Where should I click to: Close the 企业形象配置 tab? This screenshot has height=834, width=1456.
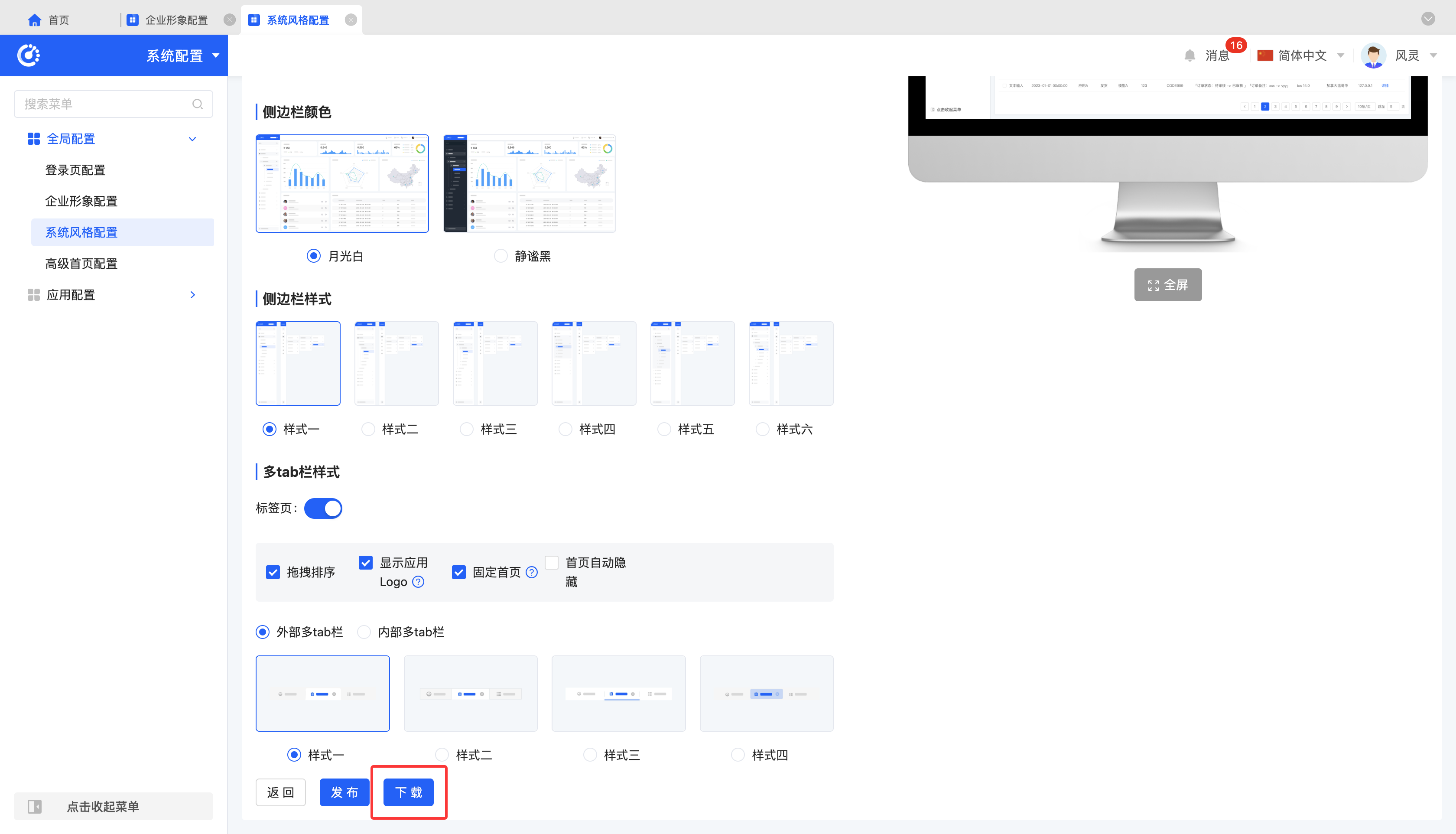pyautogui.click(x=230, y=20)
